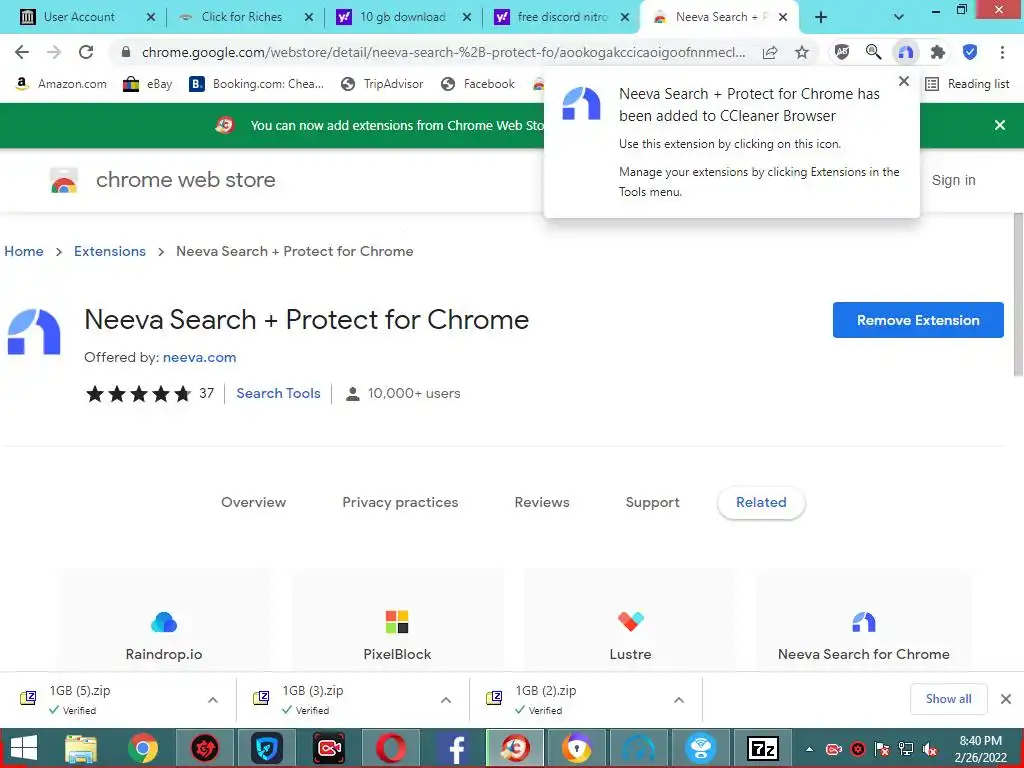The width and height of the screenshot is (1024, 768).
Task: Switch to the 10 gb download tab
Action: point(403,17)
